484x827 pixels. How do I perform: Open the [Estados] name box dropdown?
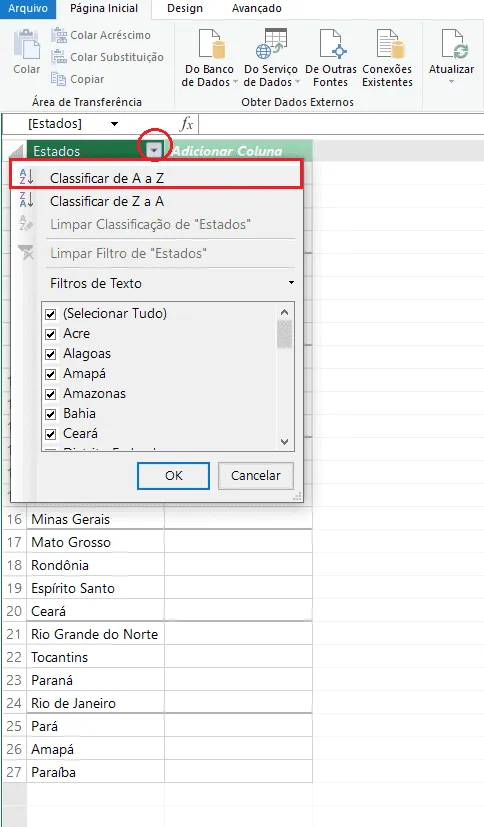point(114,124)
